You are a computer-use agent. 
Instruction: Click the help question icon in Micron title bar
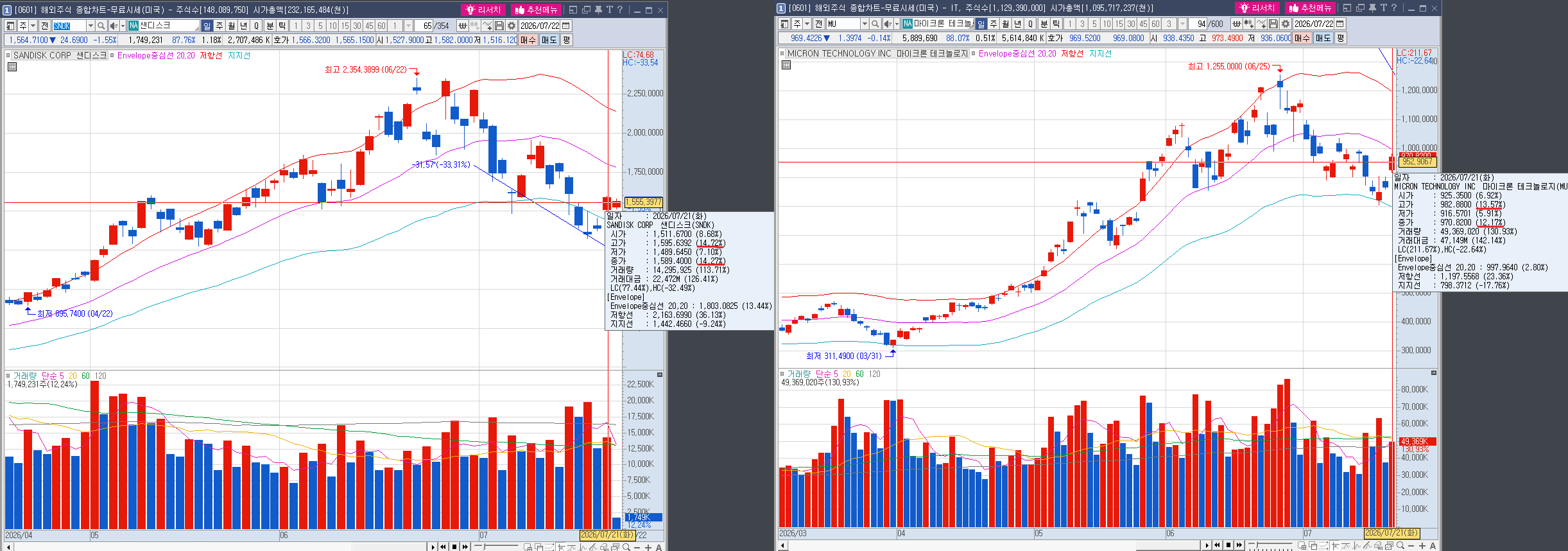point(1394,8)
